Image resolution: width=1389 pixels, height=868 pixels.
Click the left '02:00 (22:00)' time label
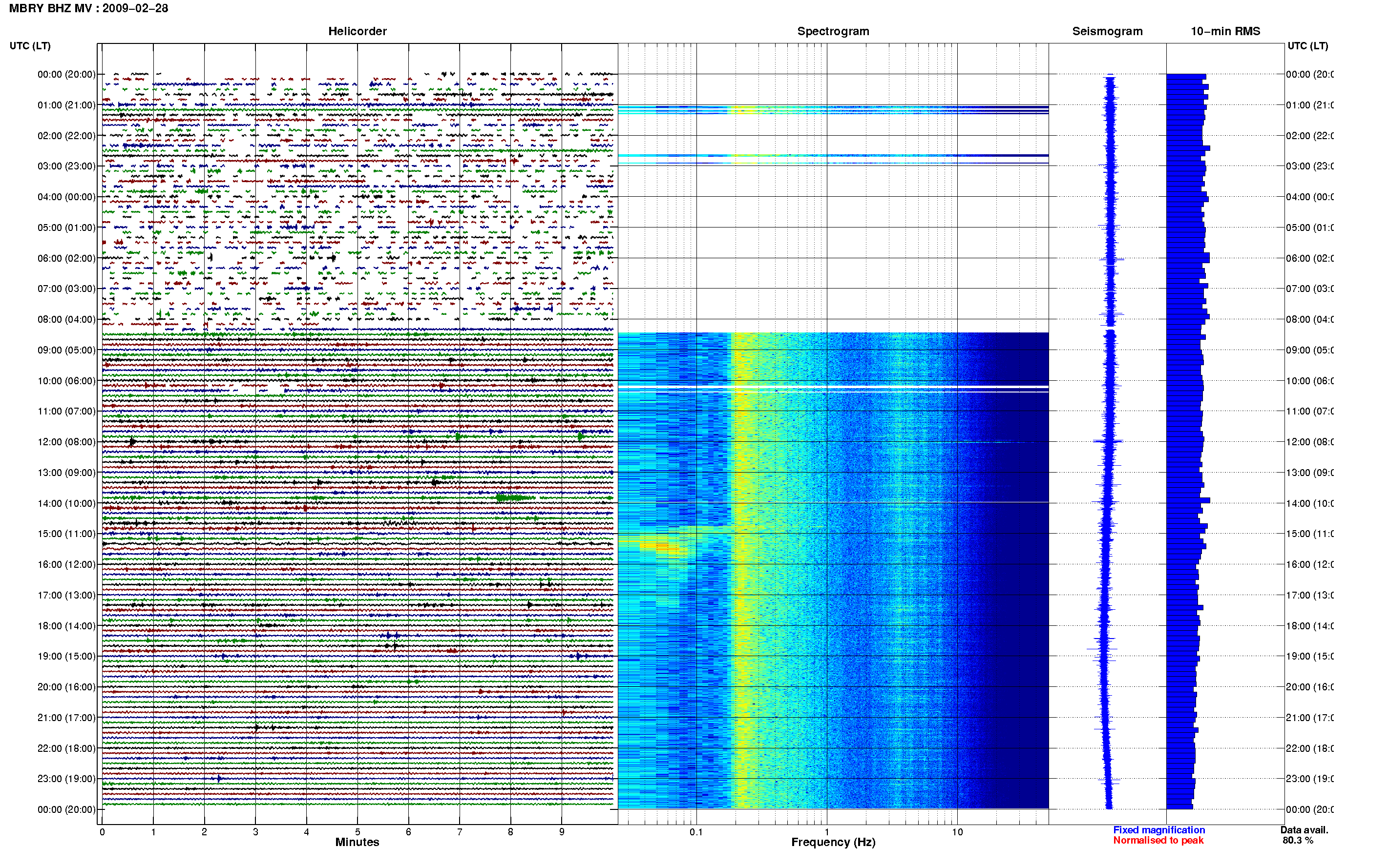click(x=66, y=136)
